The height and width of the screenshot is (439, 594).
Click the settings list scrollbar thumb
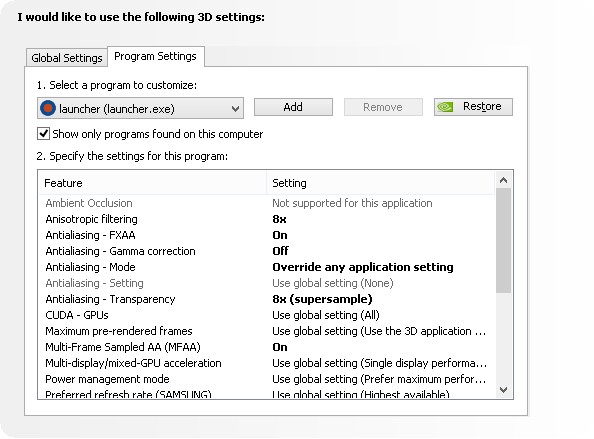[x=503, y=241]
